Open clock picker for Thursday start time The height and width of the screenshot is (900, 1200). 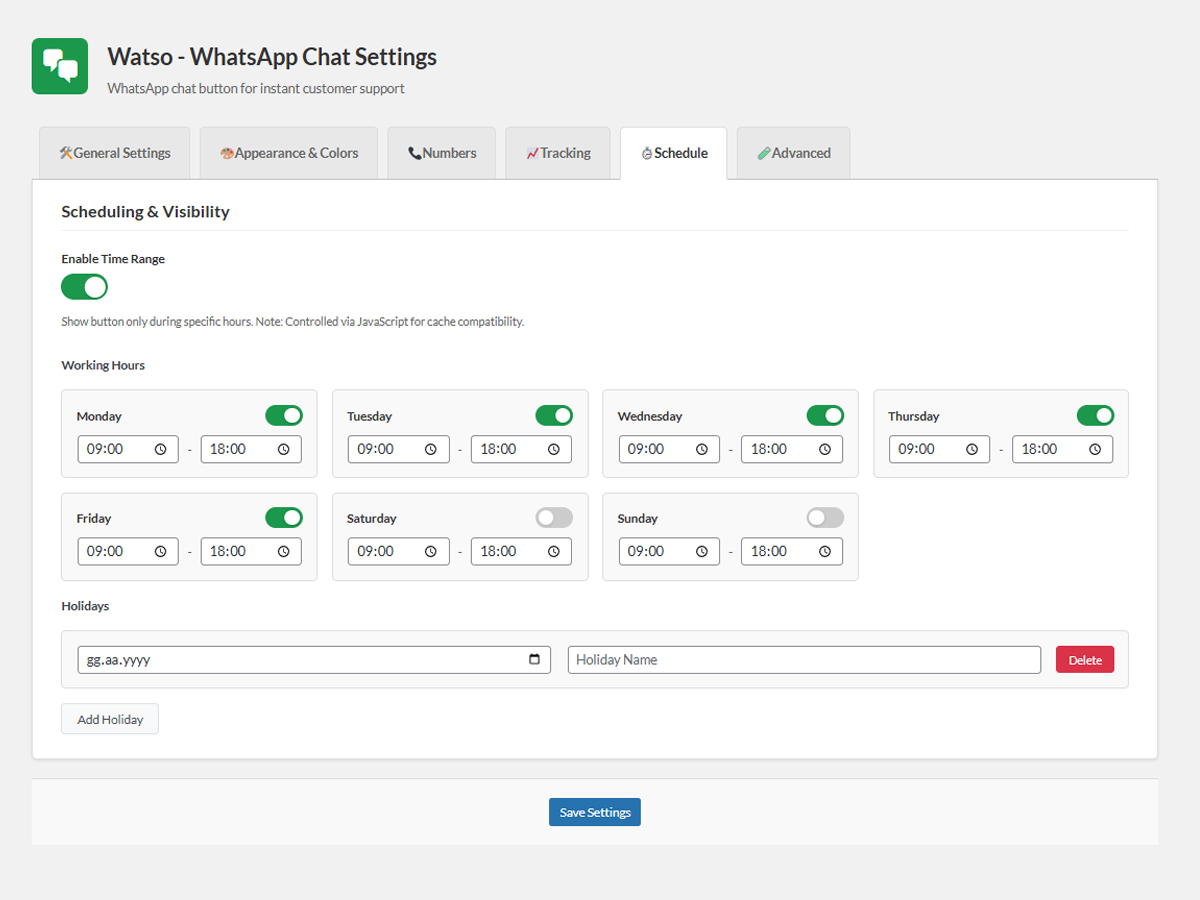coord(972,450)
